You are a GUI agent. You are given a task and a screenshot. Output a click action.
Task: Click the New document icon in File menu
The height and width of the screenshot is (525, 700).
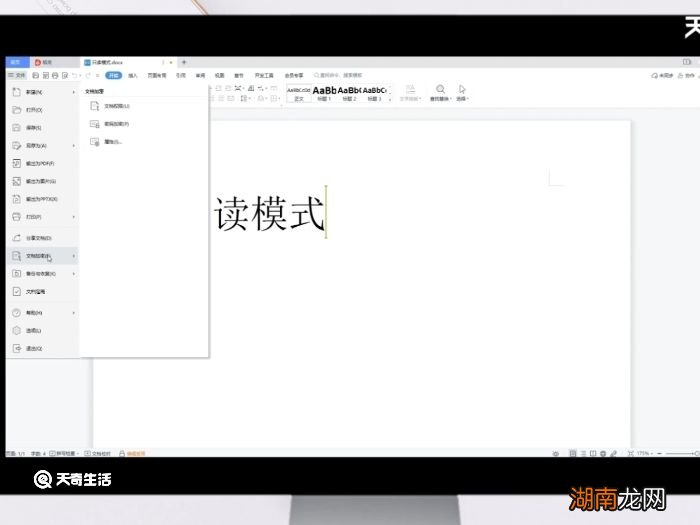(17, 92)
